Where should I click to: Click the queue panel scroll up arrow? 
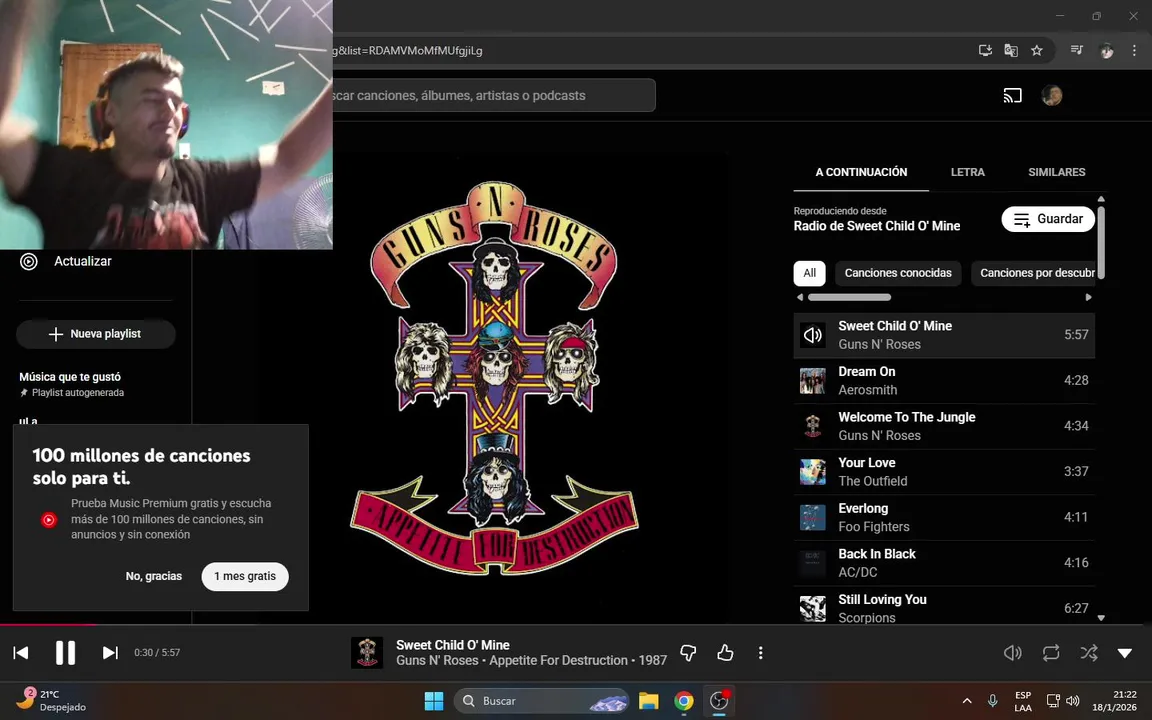[1101, 199]
